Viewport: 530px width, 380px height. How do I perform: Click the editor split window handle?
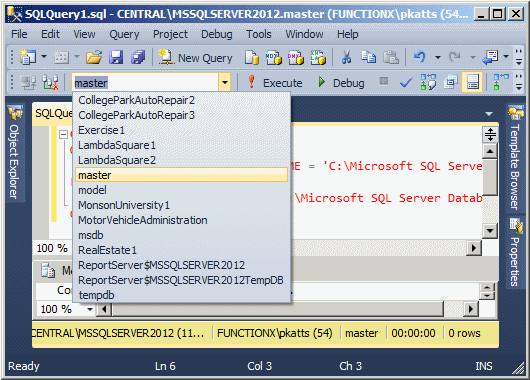490,134
